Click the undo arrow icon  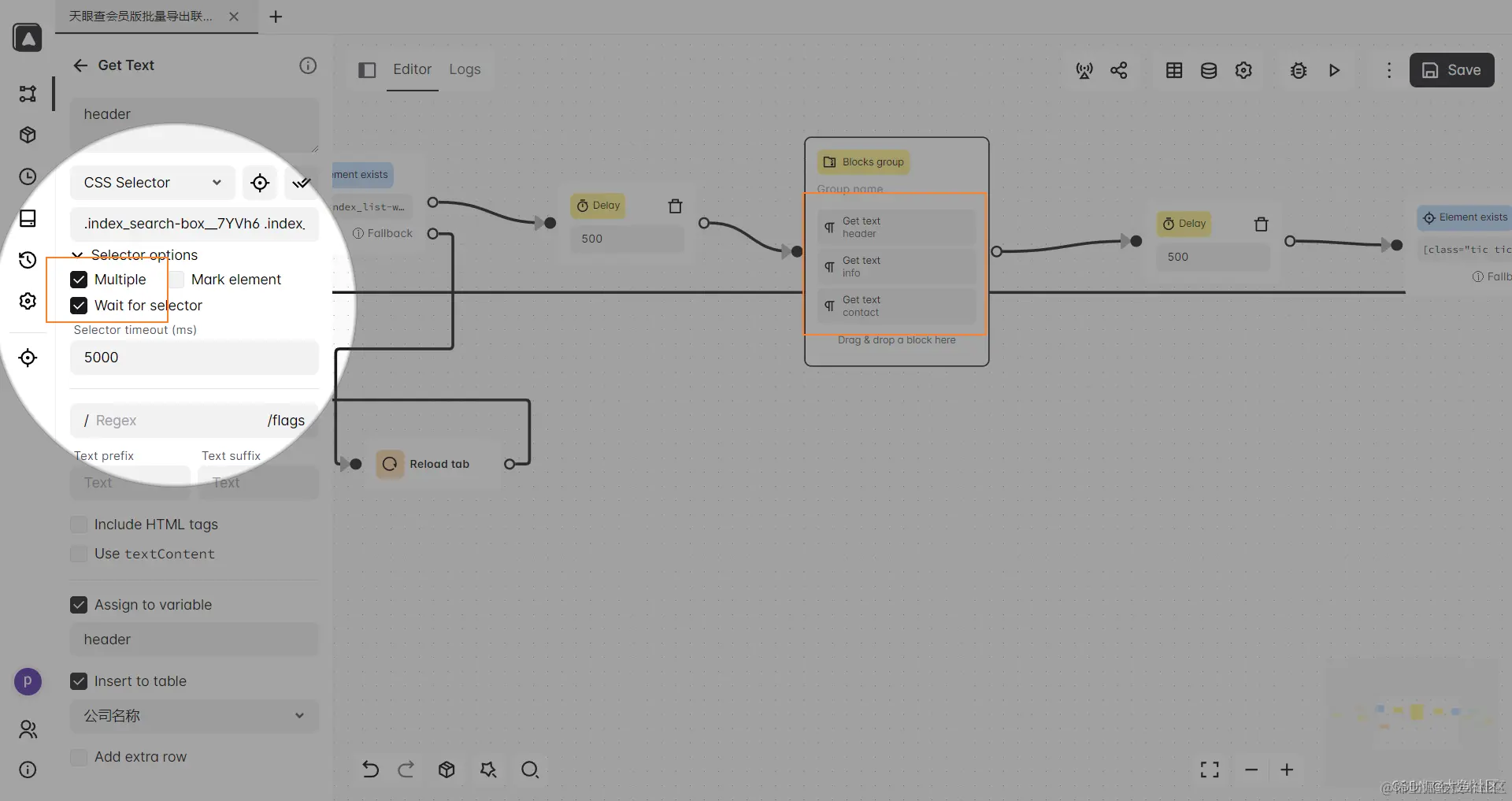click(370, 769)
